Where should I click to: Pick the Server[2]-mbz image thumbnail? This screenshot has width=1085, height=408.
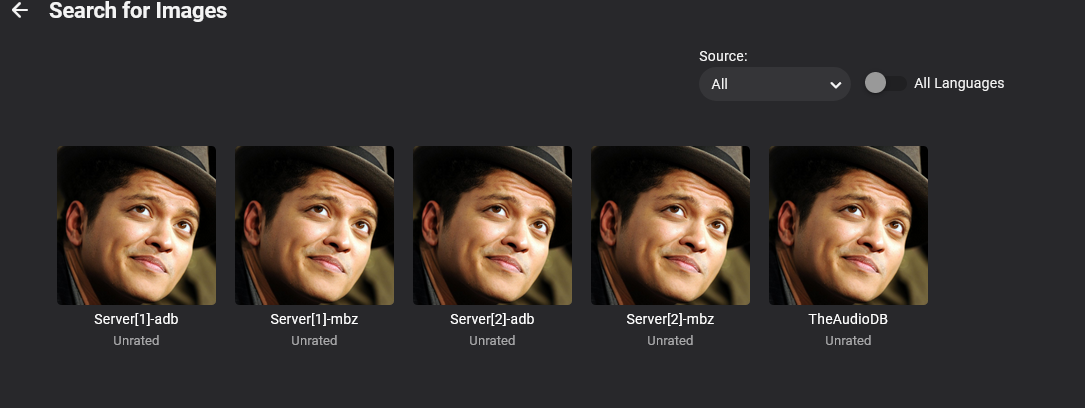[x=670, y=225]
